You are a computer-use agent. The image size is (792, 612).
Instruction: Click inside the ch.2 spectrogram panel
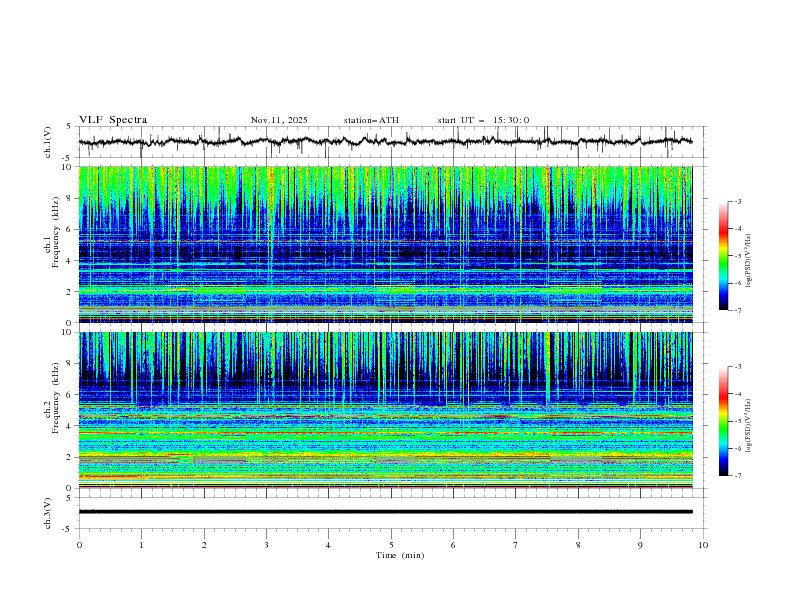point(385,410)
